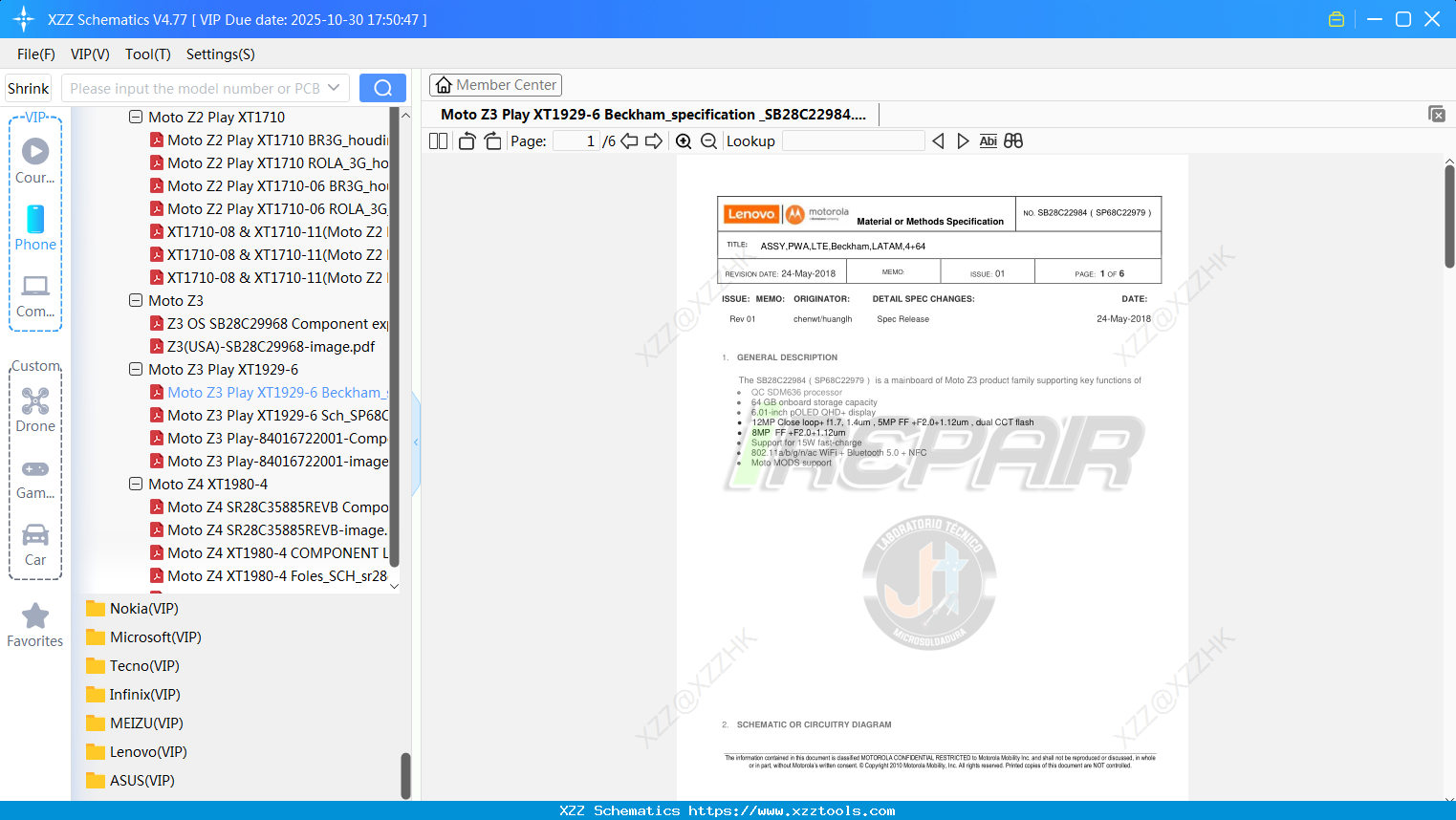The width and height of the screenshot is (1456, 820).
Task: Close the open document tab panel icon
Action: 1436,114
